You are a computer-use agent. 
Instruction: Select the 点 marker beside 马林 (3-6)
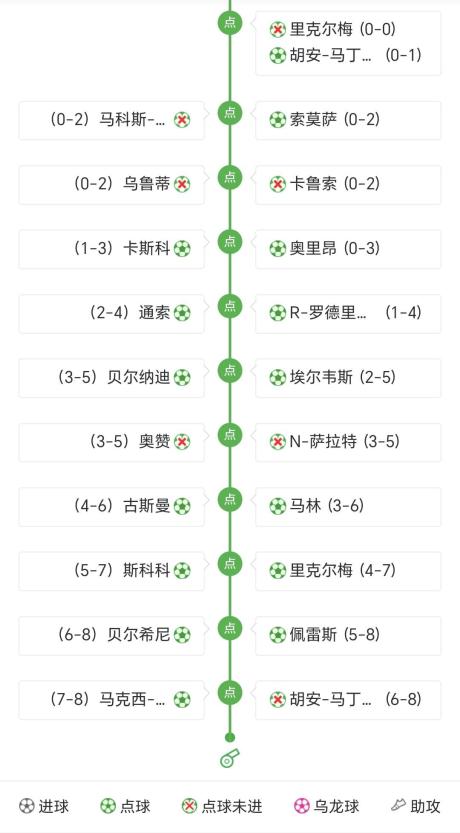pos(230,499)
